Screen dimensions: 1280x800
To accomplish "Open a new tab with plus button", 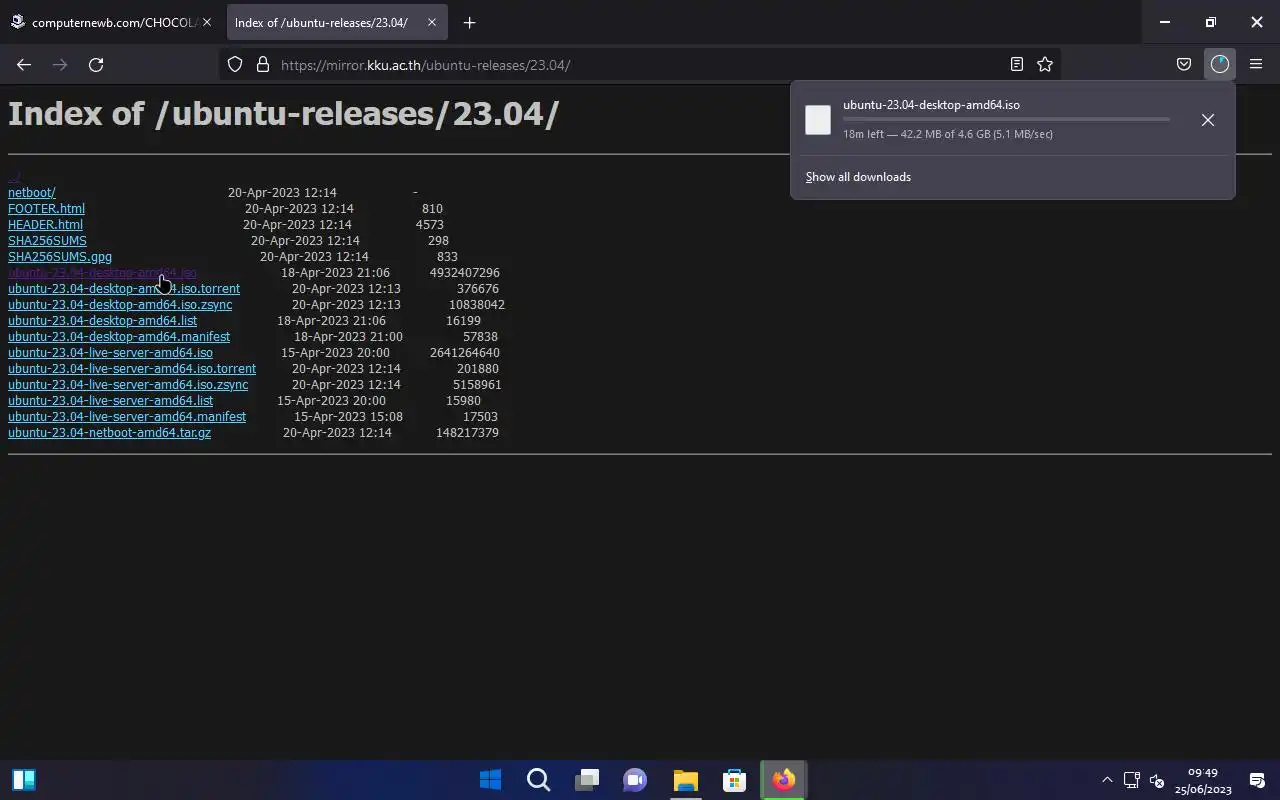I will (469, 22).
